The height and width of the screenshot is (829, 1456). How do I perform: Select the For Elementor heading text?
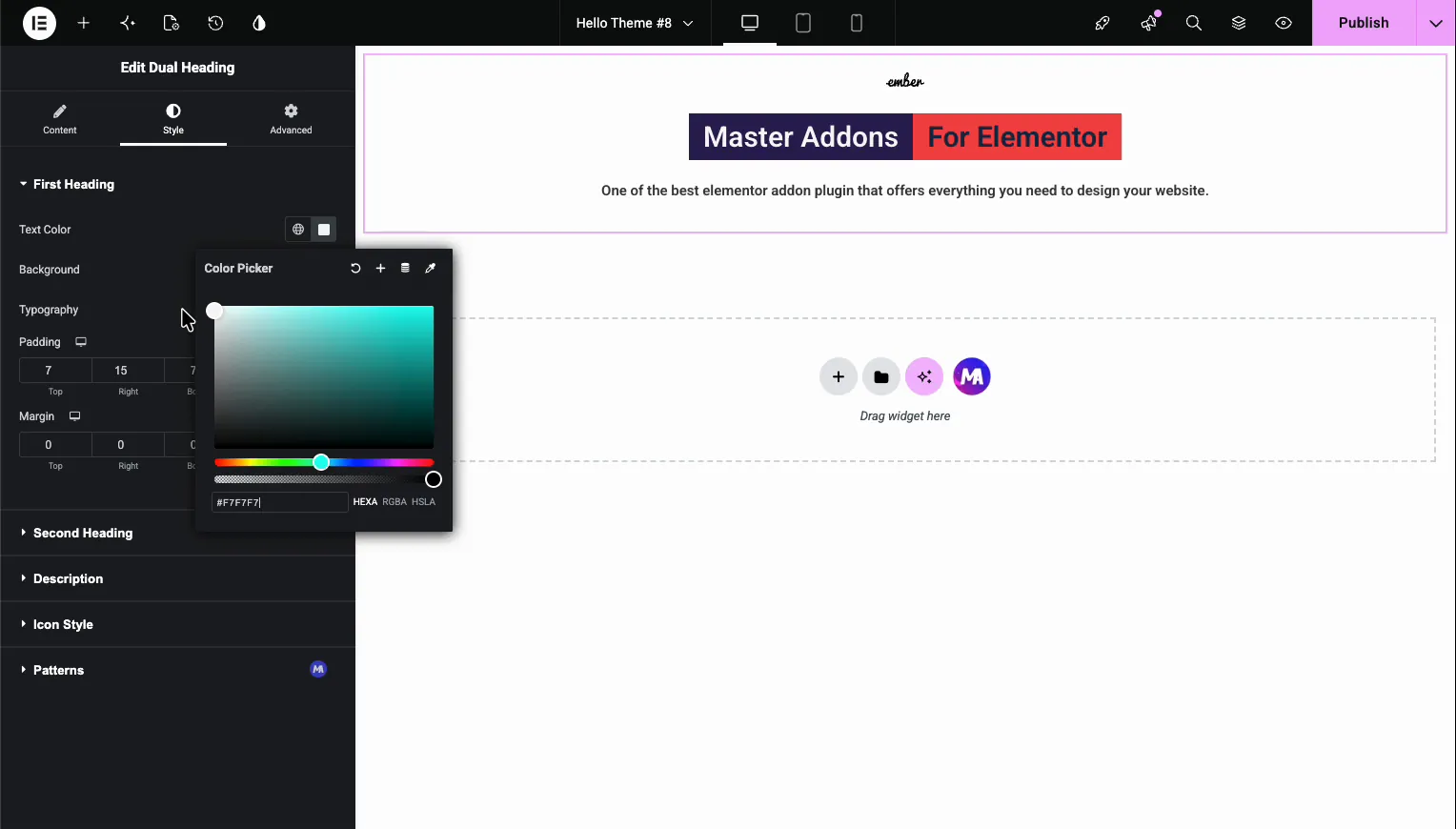[1017, 137]
